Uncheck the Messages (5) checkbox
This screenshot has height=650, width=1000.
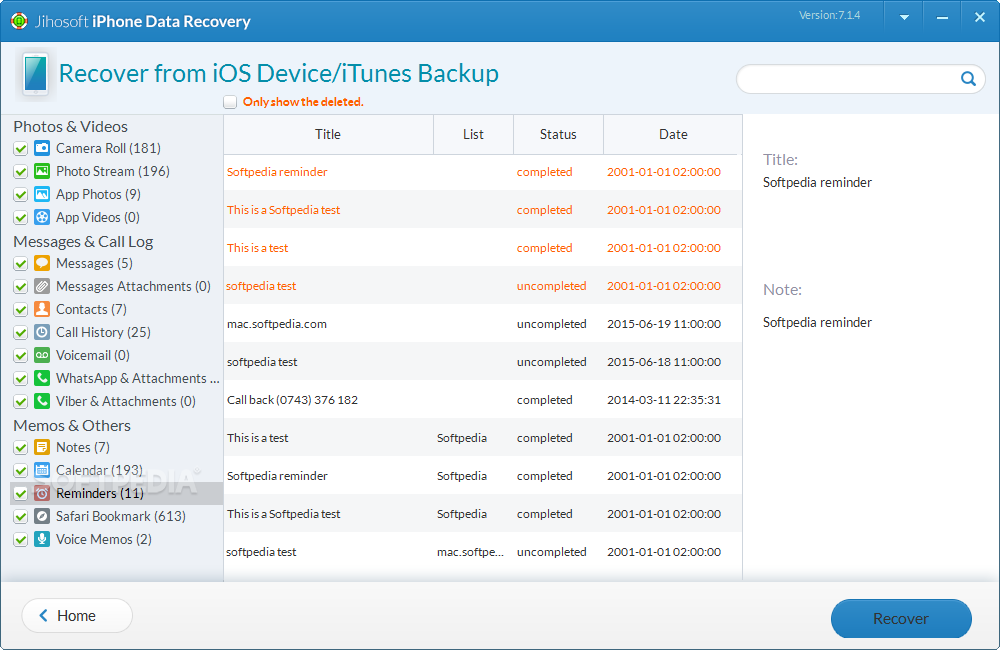tap(20, 263)
